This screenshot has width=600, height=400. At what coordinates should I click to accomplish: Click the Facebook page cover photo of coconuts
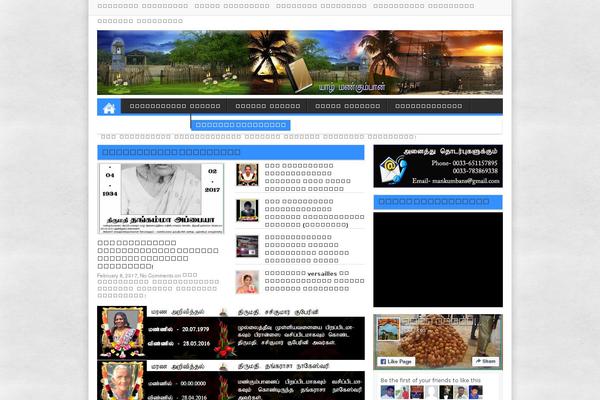(438, 342)
